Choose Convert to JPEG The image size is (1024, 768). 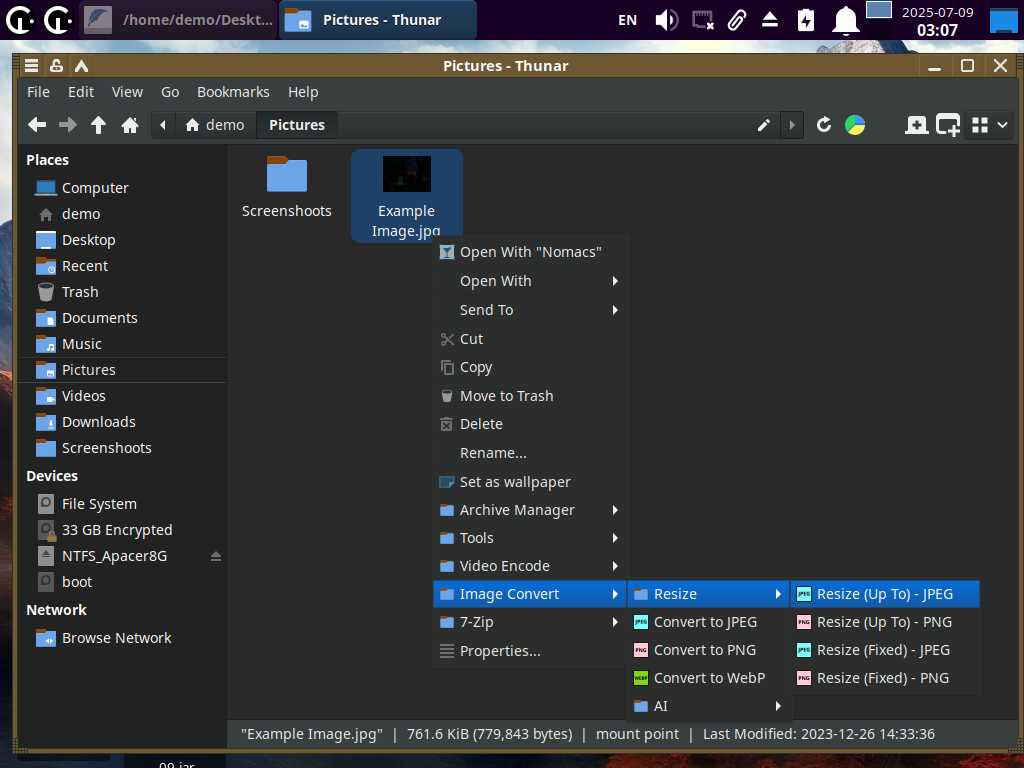point(708,622)
